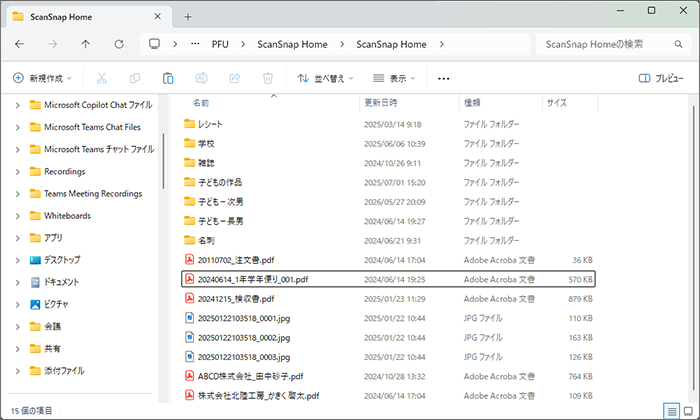The width and height of the screenshot is (700, 420).
Task: Sort by 名前 column header
Action: tap(200, 103)
